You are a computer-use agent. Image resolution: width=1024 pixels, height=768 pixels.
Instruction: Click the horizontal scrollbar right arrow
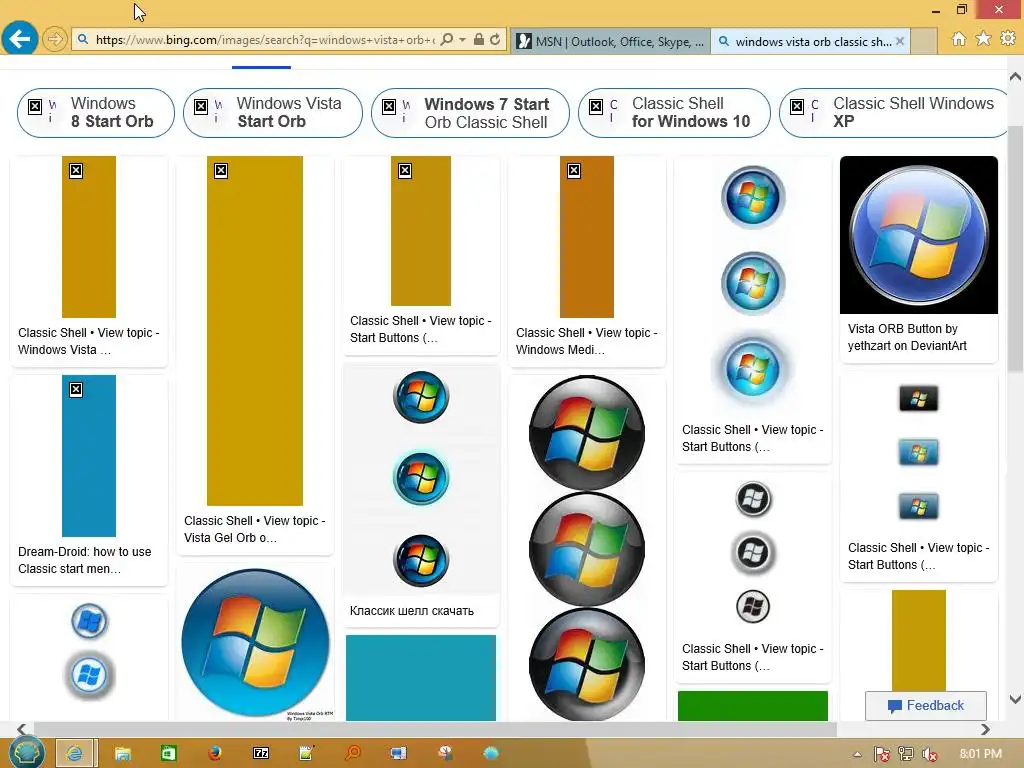point(985,729)
